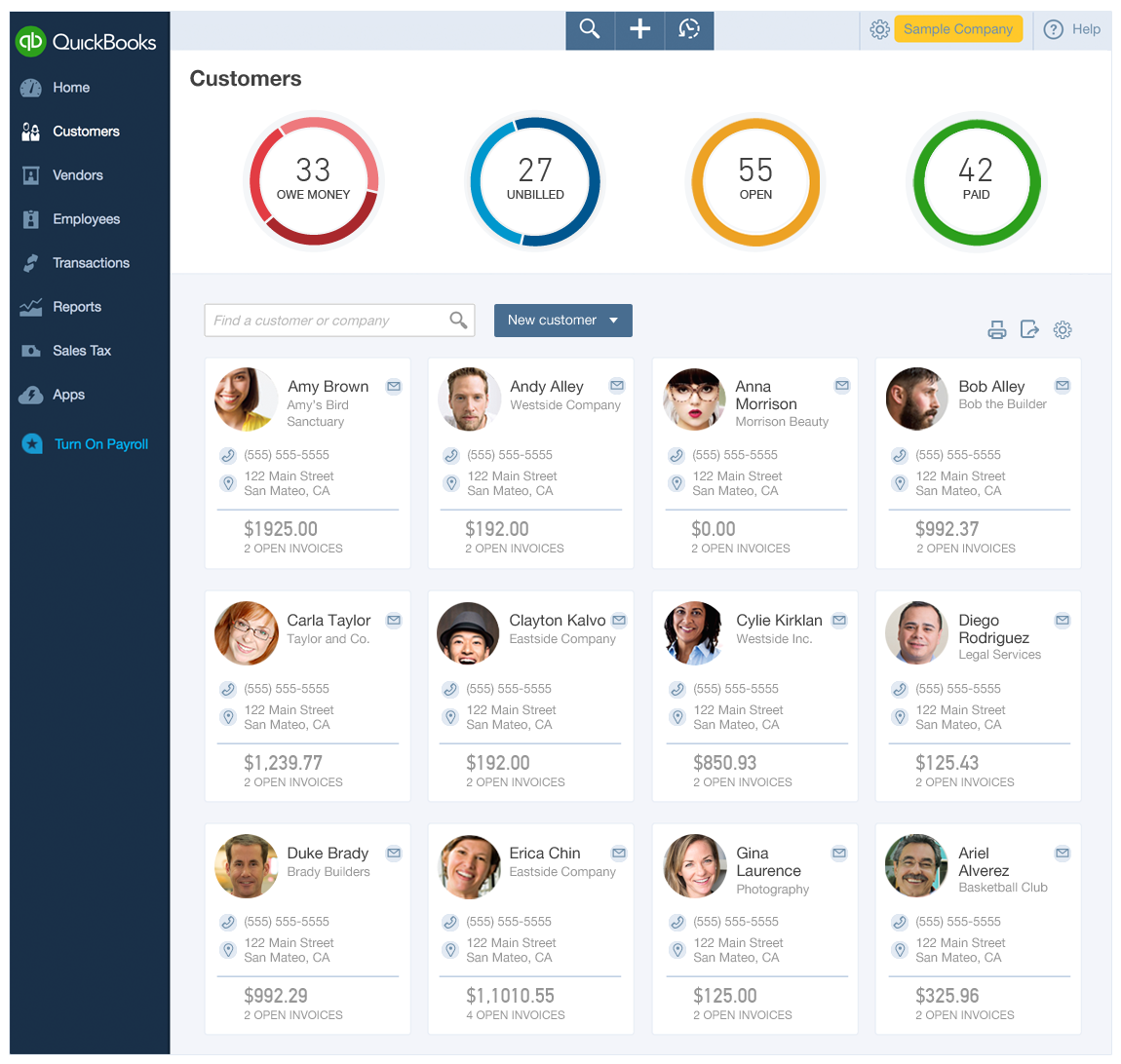Click $850.93 on Cylie Kirklan card
This screenshot has height=1064, width=1121.
pos(724,763)
